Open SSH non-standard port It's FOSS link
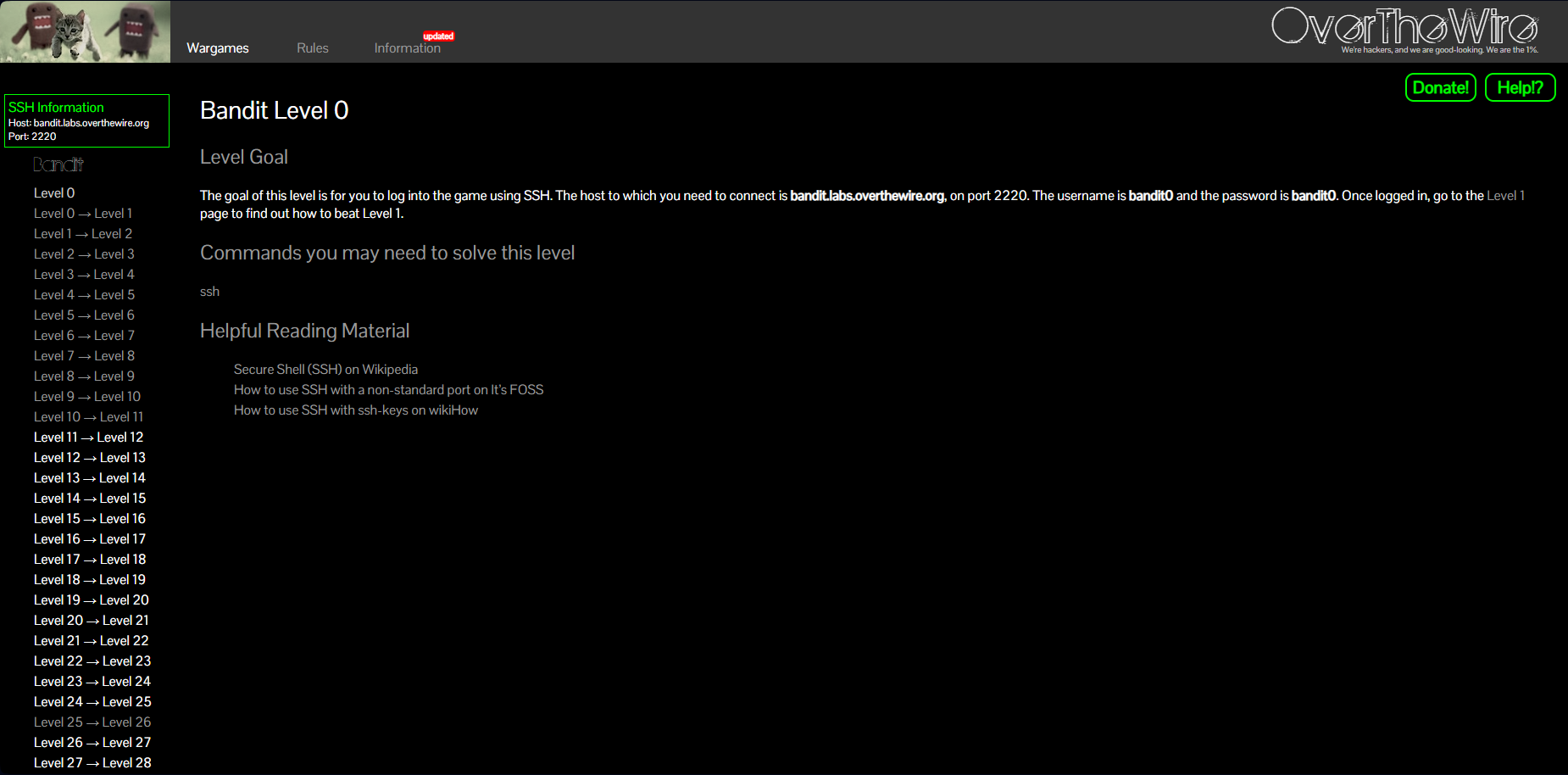The image size is (1568, 775). [x=389, y=390]
